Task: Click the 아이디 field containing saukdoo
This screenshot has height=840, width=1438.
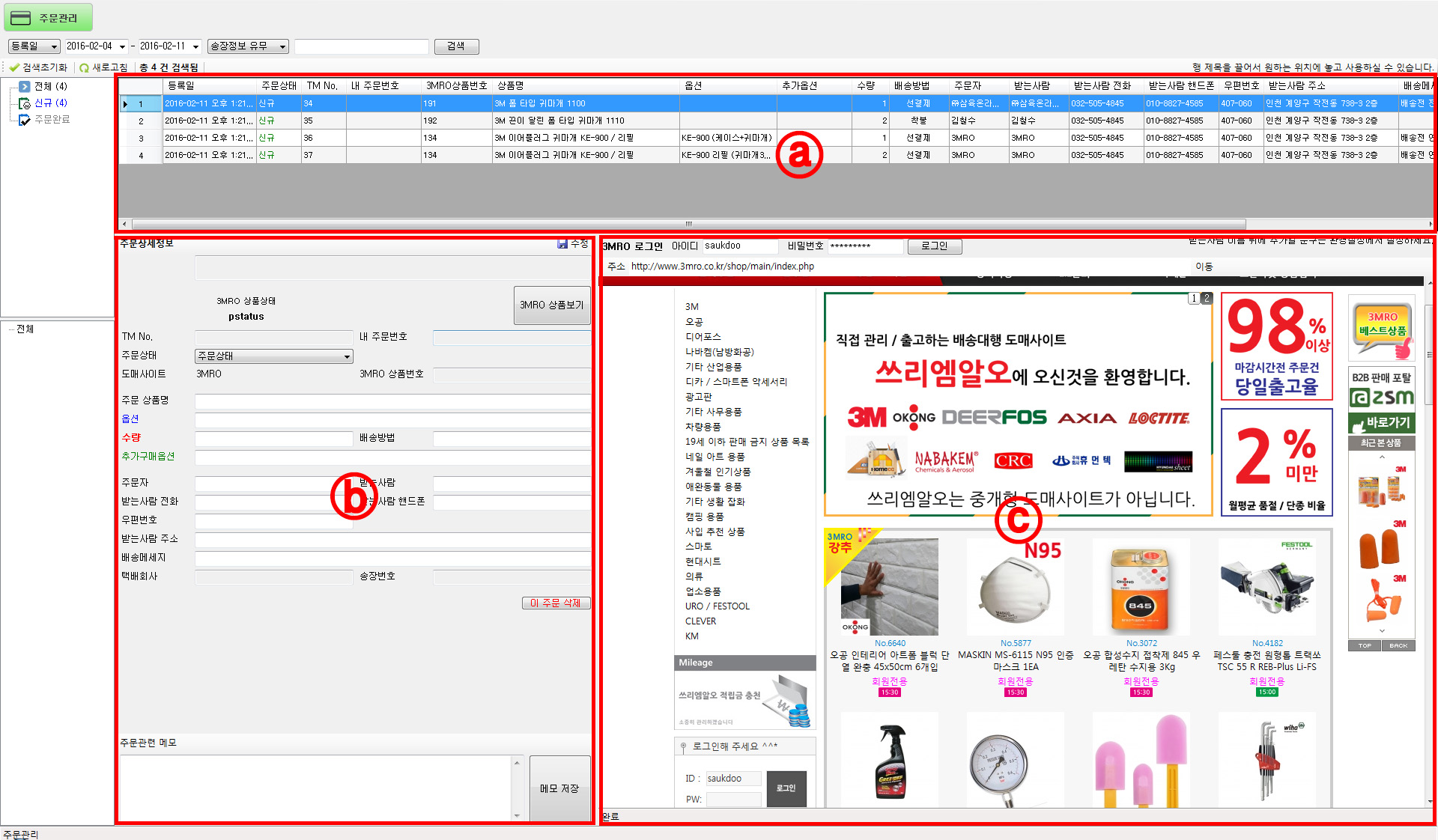Action: [x=740, y=246]
